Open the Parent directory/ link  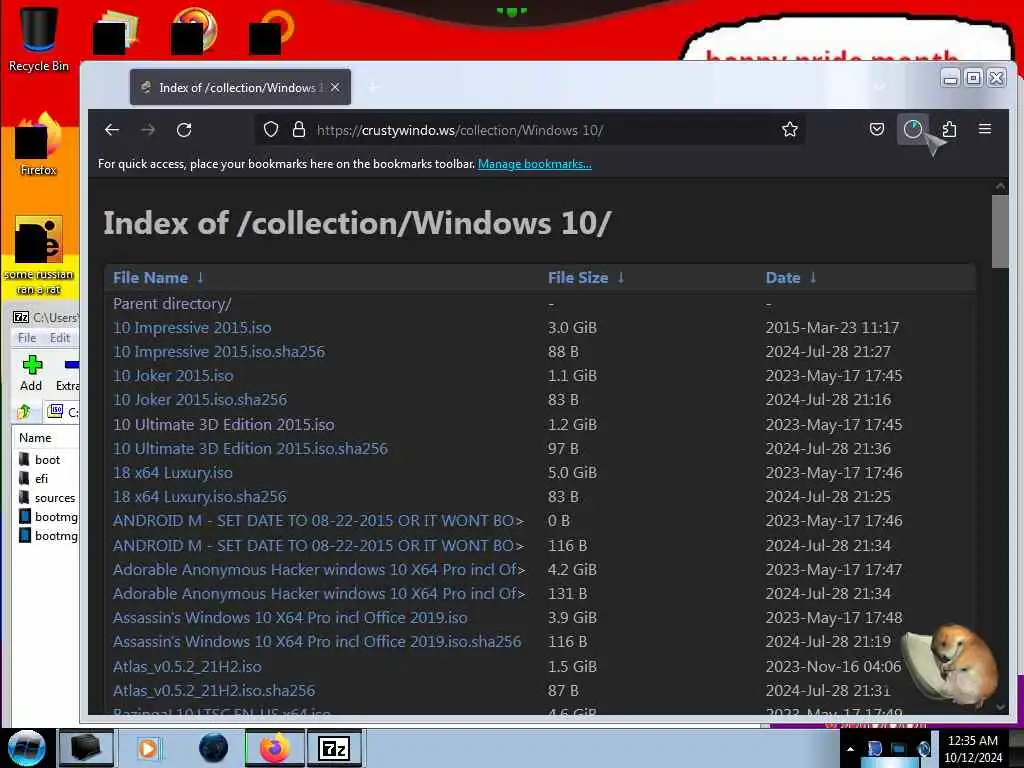pyautogui.click(x=172, y=304)
